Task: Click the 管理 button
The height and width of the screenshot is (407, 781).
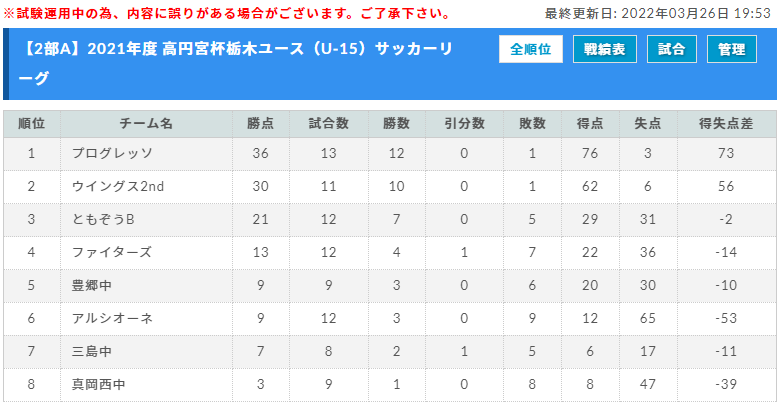Action: point(732,49)
